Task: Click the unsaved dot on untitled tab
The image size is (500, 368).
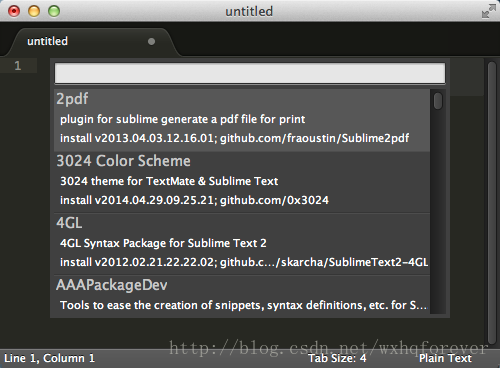Action: click(151, 41)
